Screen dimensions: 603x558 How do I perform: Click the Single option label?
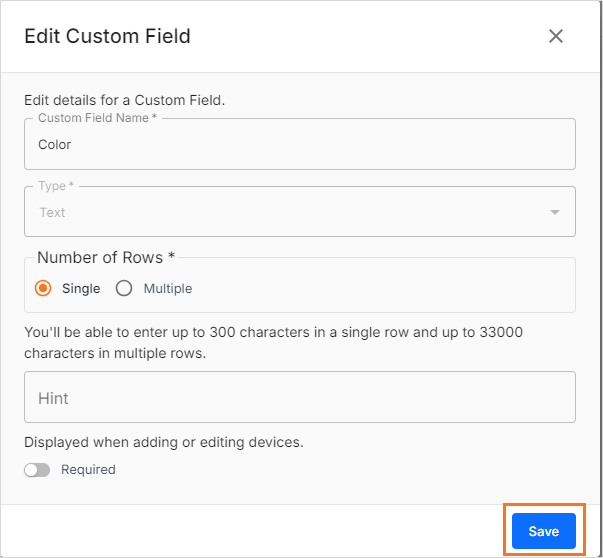81,288
